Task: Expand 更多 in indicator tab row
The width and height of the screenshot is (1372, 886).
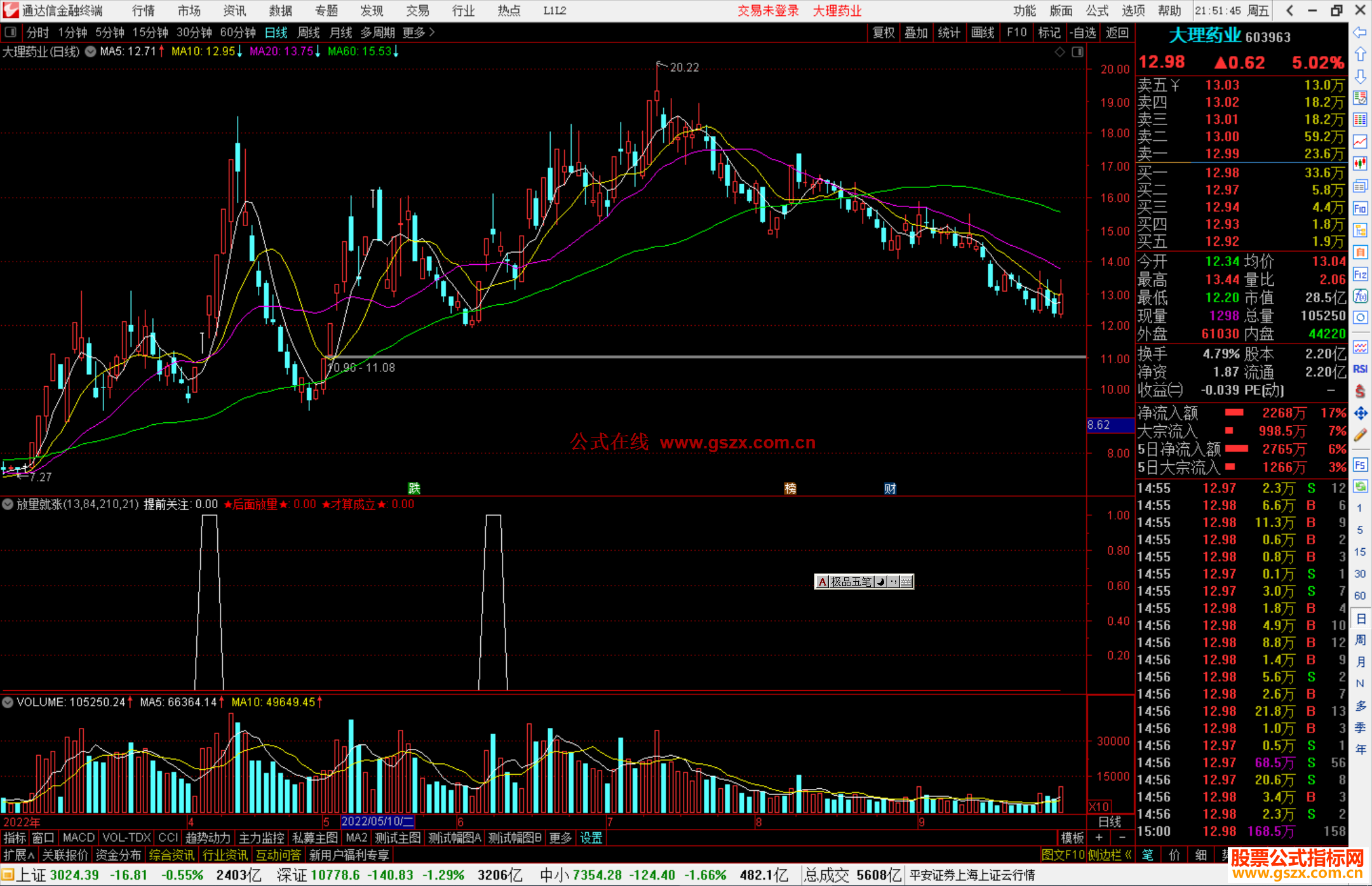Action: click(x=560, y=838)
